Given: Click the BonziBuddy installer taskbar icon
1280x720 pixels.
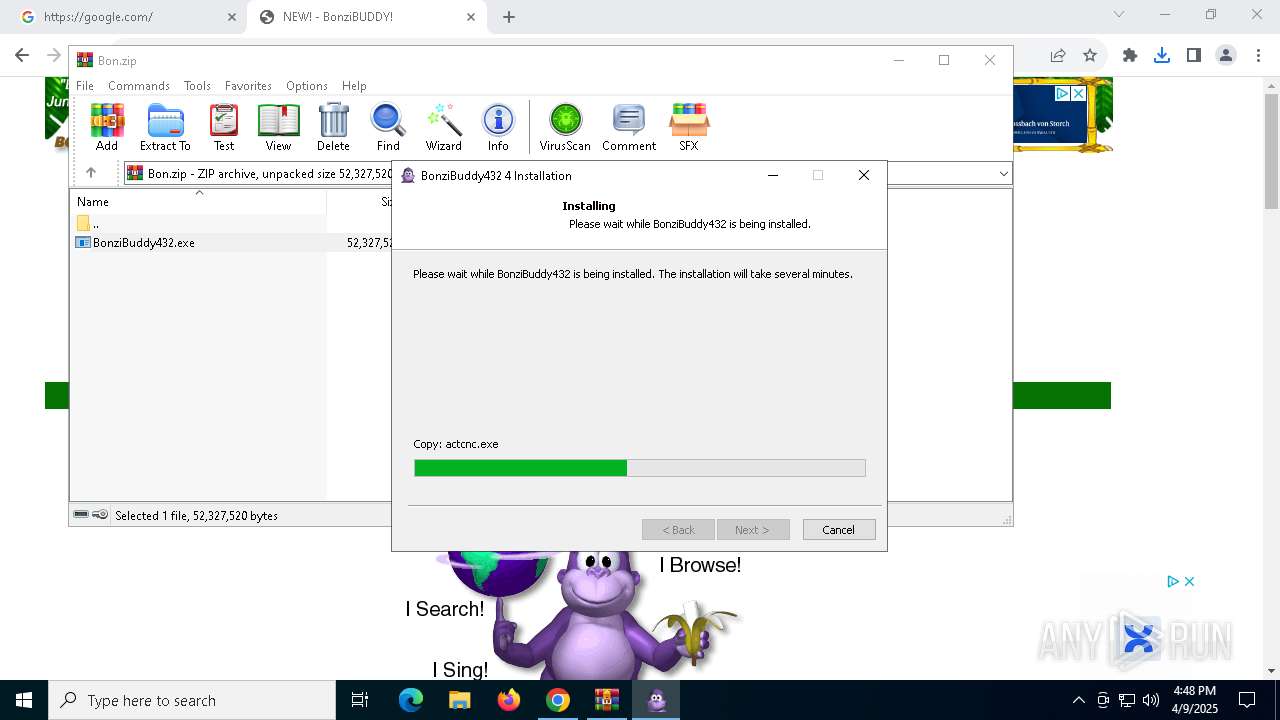Looking at the screenshot, I should 656,700.
